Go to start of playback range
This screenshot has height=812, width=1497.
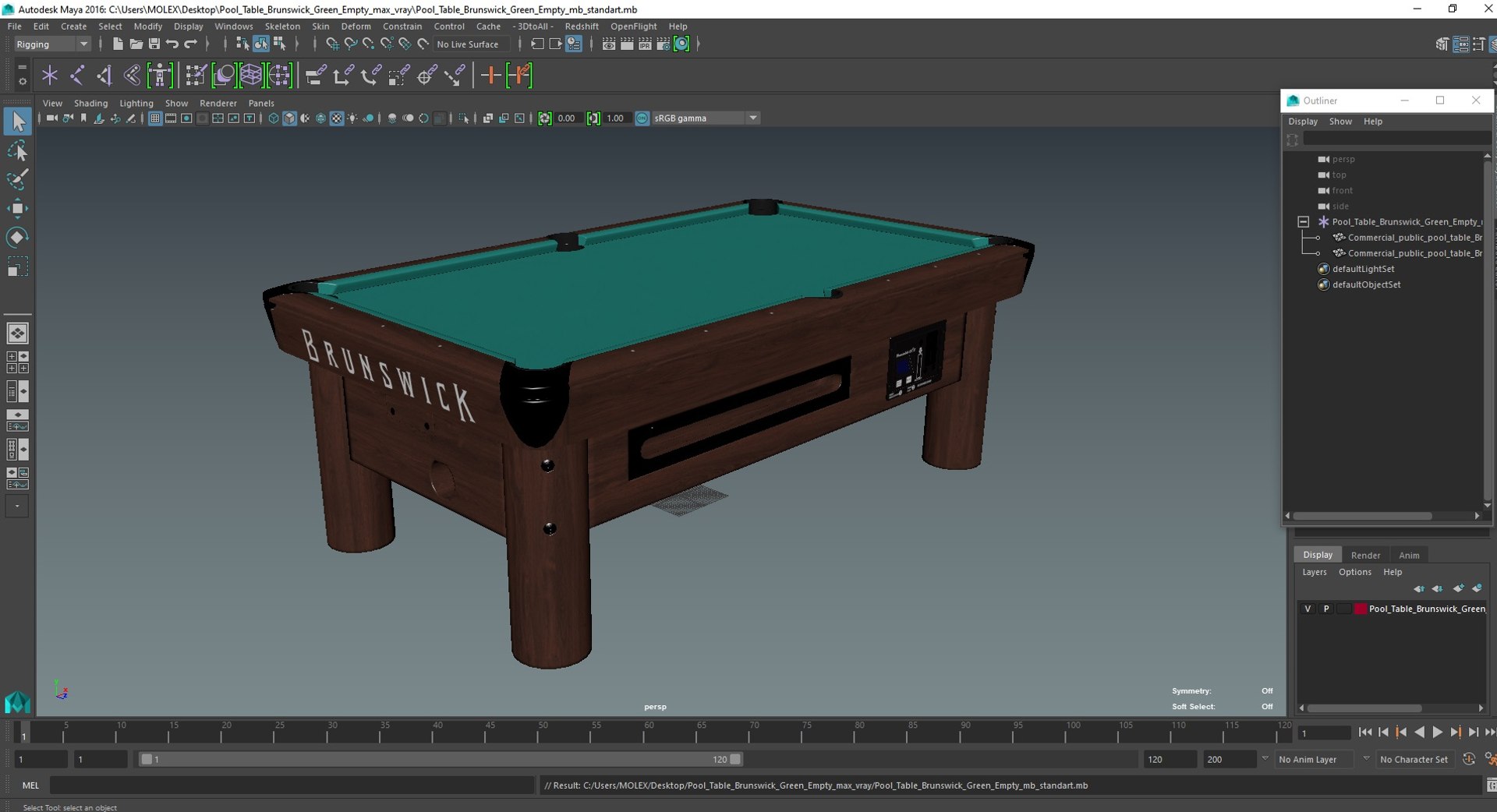[x=1365, y=733]
